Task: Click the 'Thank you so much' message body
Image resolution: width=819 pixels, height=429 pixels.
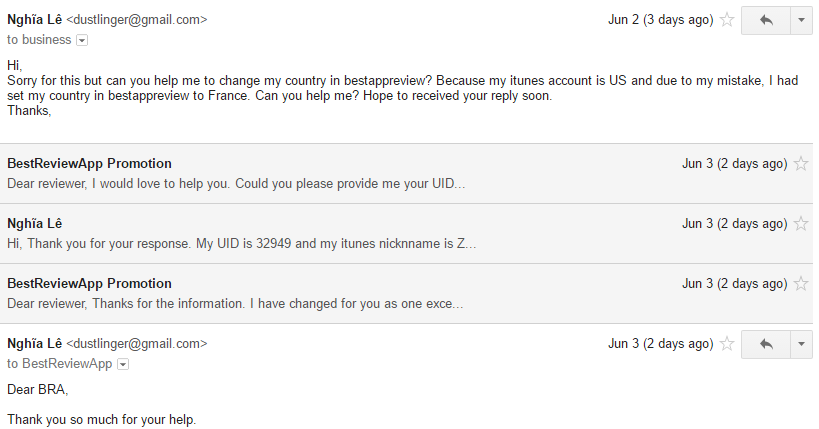Action: [101, 419]
